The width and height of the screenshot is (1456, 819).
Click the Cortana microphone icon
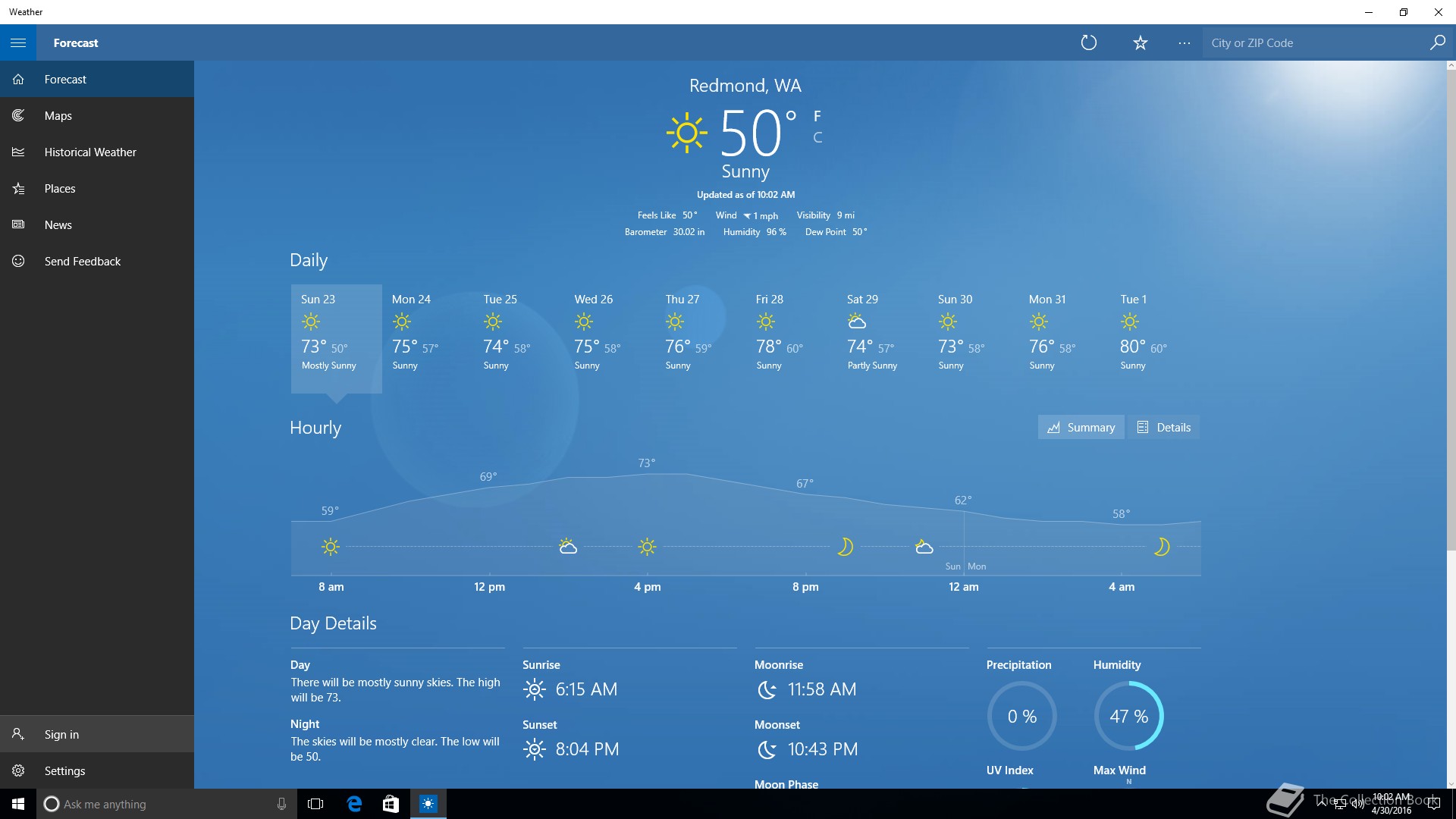tap(281, 804)
